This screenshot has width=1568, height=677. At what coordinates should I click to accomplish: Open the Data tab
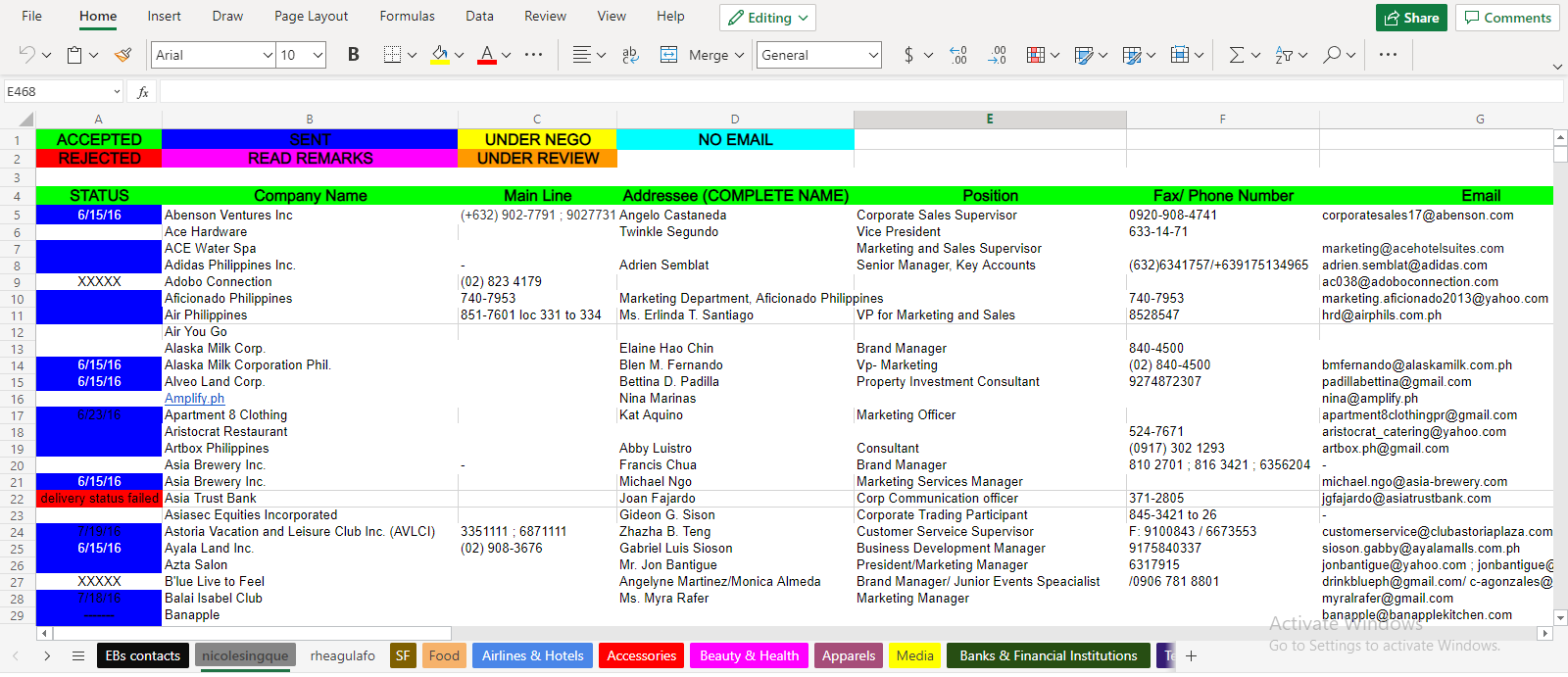(479, 17)
